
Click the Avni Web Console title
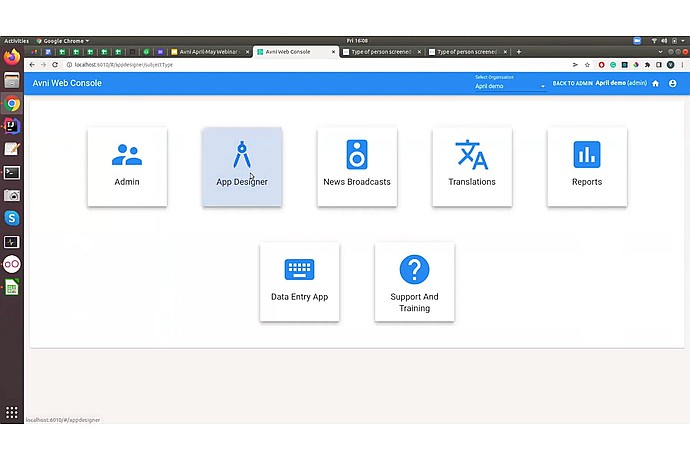point(67,83)
